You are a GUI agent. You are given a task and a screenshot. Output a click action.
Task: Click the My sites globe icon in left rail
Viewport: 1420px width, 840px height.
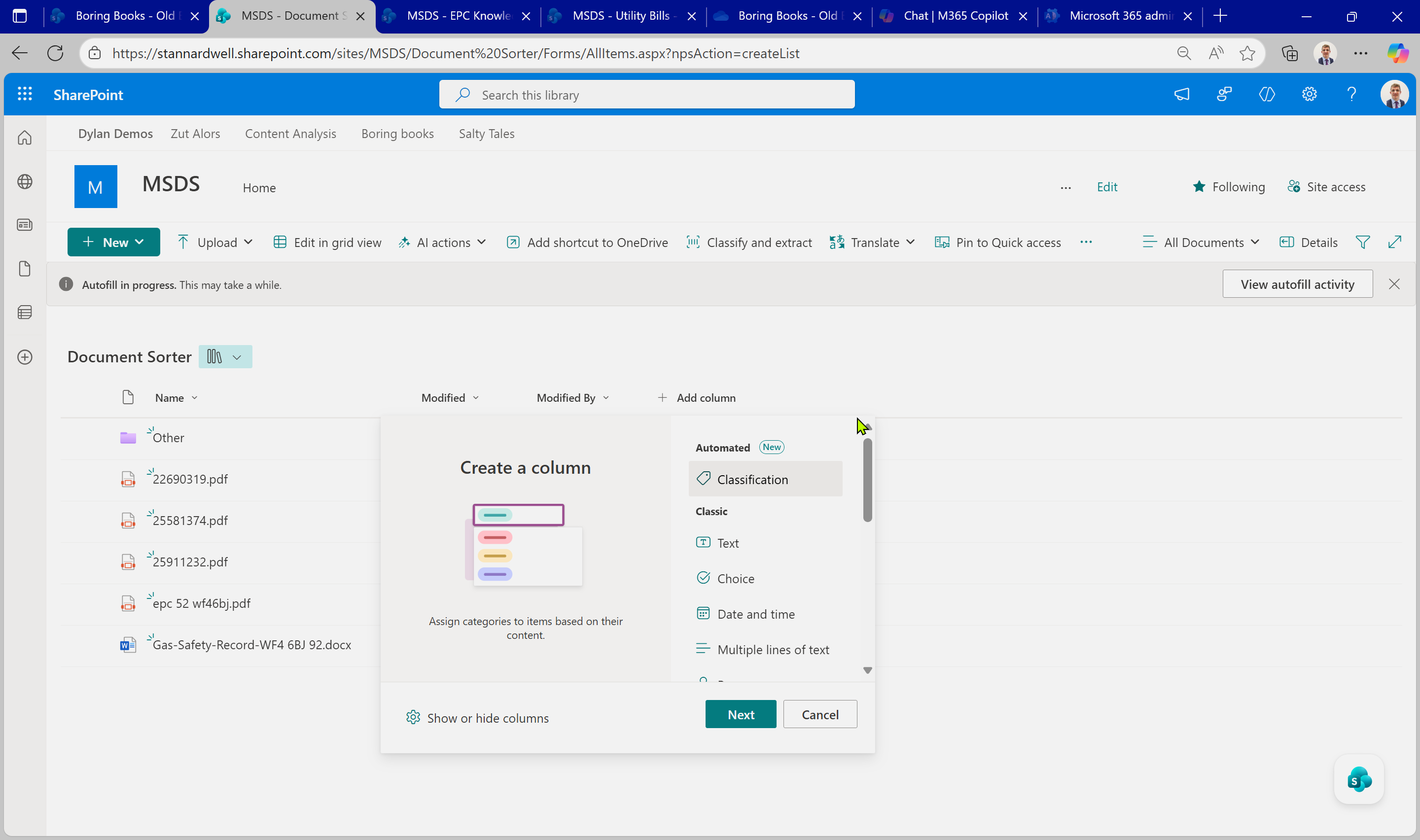tap(24, 182)
